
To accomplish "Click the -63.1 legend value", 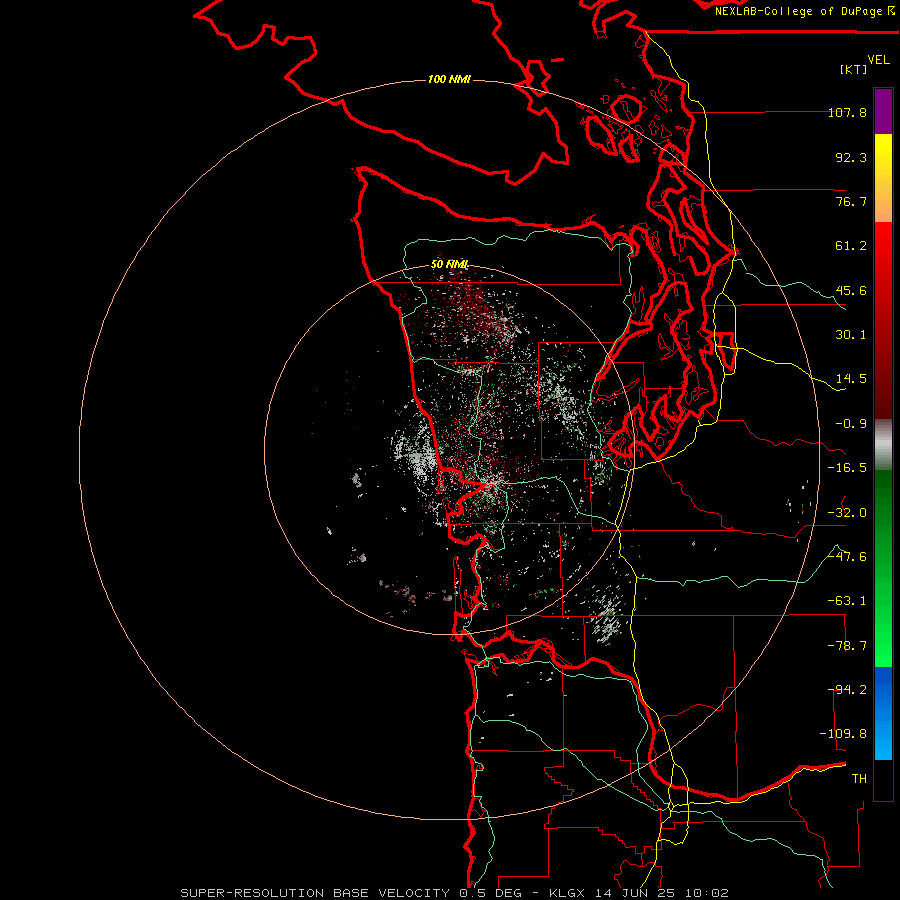I will [x=847, y=601].
